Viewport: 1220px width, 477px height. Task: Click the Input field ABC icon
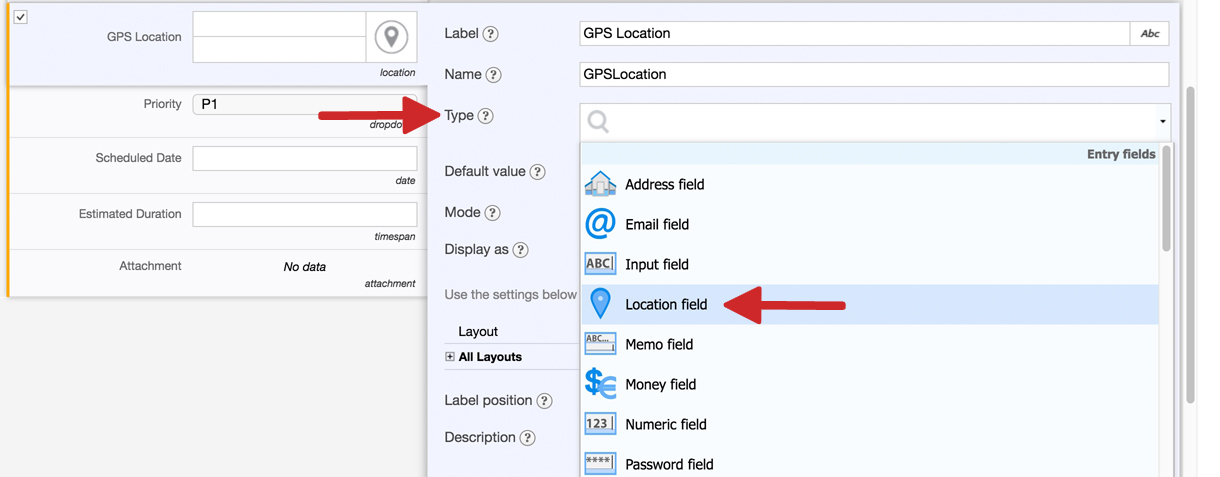[x=600, y=264]
